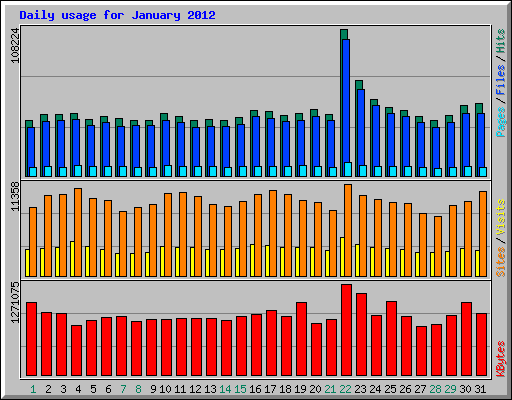512x400 pixels.
Task: Select the tallest red KBytes bar above day 22
Action: (346, 330)
